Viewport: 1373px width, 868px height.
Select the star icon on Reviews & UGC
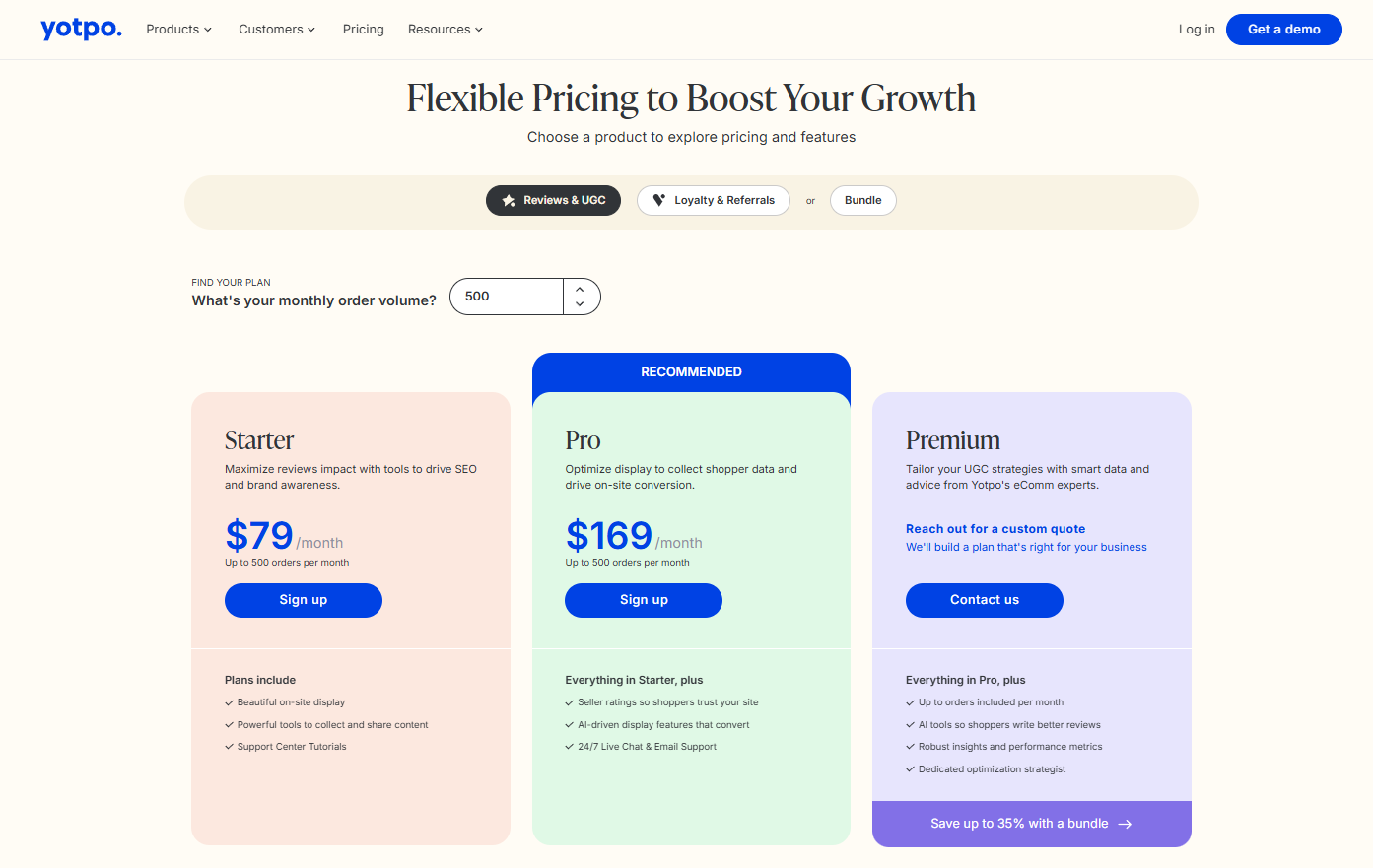click(x=509, y=200)
